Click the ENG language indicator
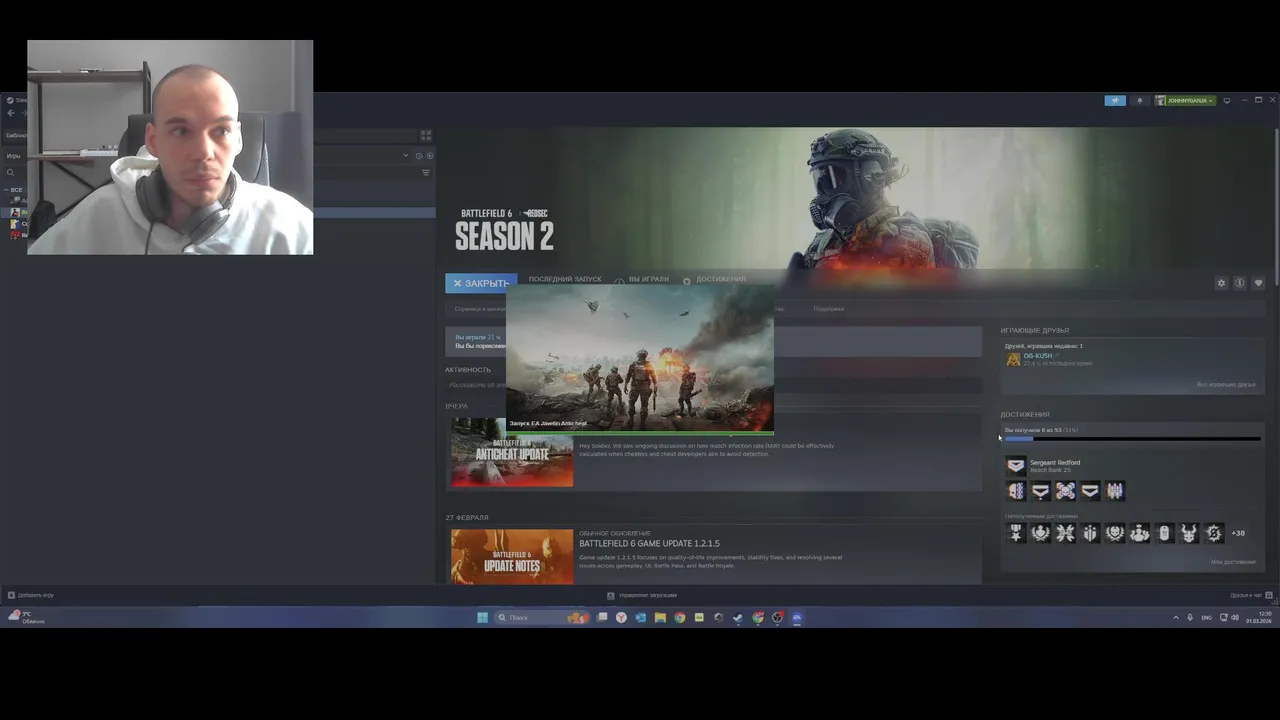Image resolution: width=1280 pixels, height=720 pixels. 1206,617
